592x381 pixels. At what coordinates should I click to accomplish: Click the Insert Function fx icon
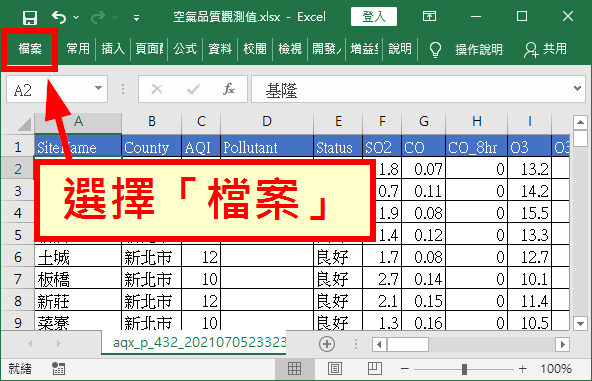[x=229, y=89]
